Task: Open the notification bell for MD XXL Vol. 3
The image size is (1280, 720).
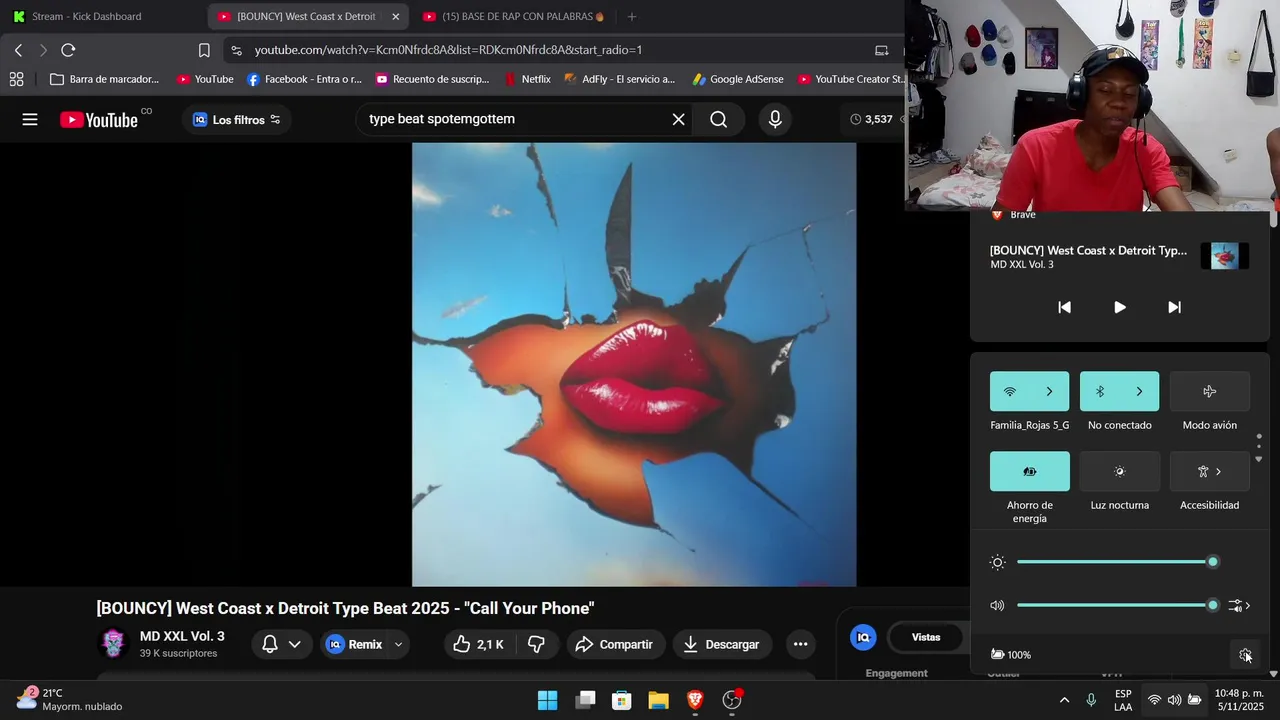Action: click(270, 644)
